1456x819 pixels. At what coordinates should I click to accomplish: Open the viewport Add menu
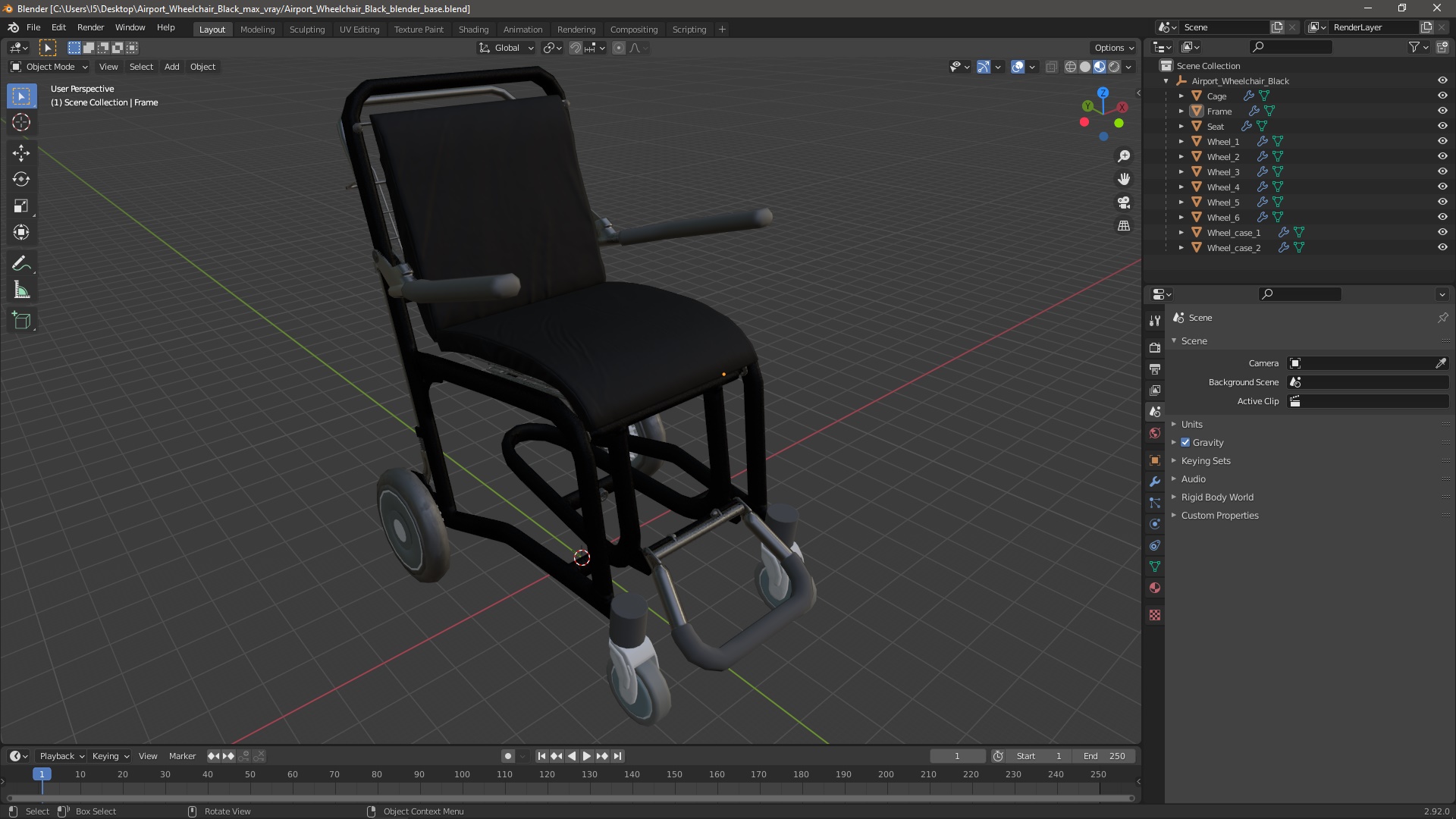172,67
